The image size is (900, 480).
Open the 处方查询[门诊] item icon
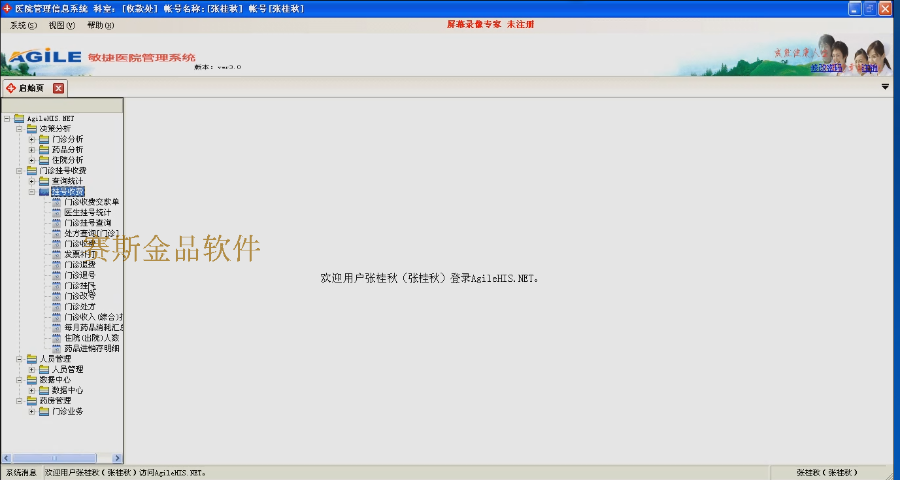point(56,233)
